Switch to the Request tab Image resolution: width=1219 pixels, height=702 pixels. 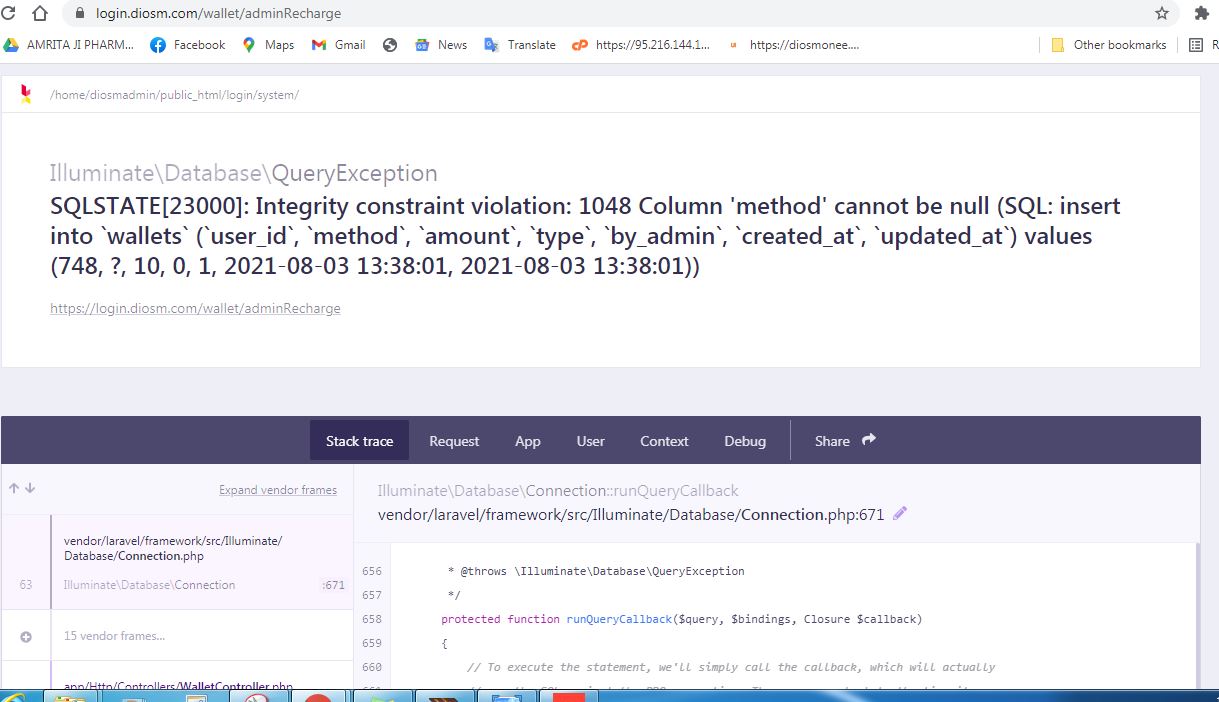(454, 441)
